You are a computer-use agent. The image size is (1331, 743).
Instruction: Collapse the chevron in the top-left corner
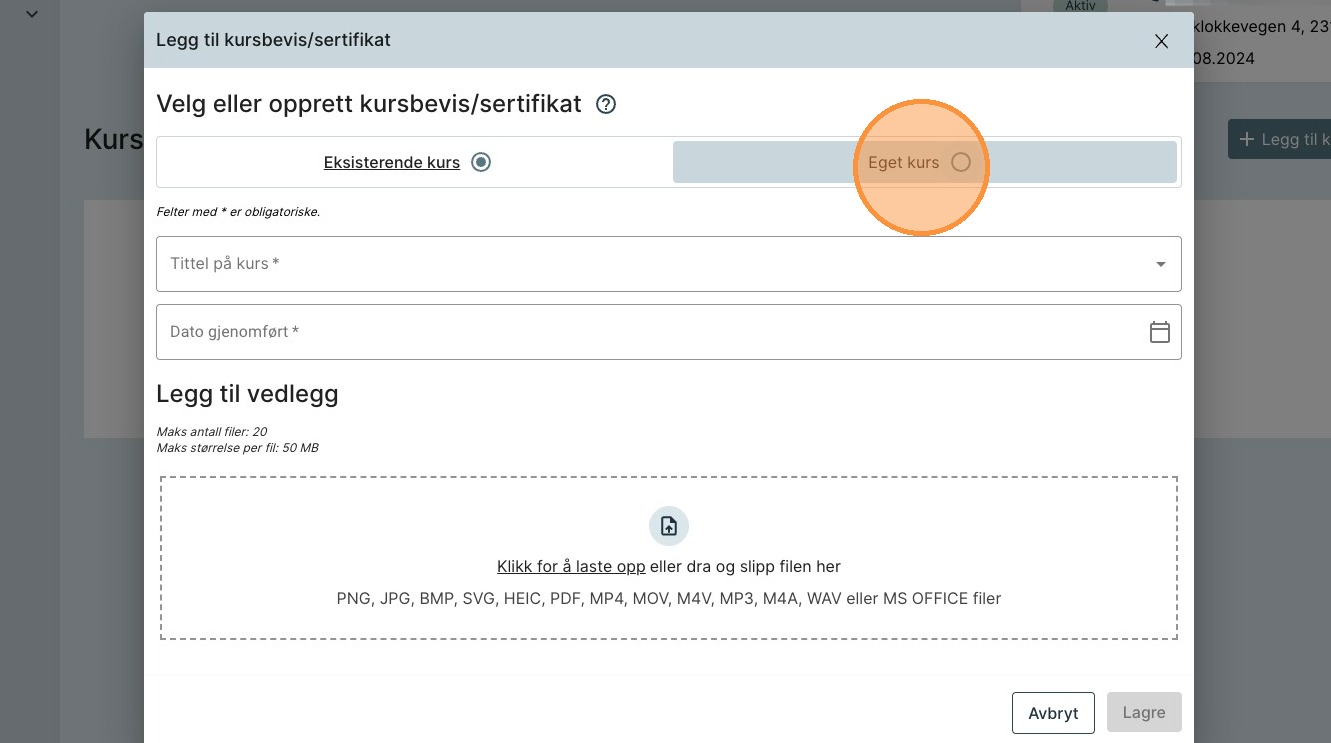coord(32,14)
